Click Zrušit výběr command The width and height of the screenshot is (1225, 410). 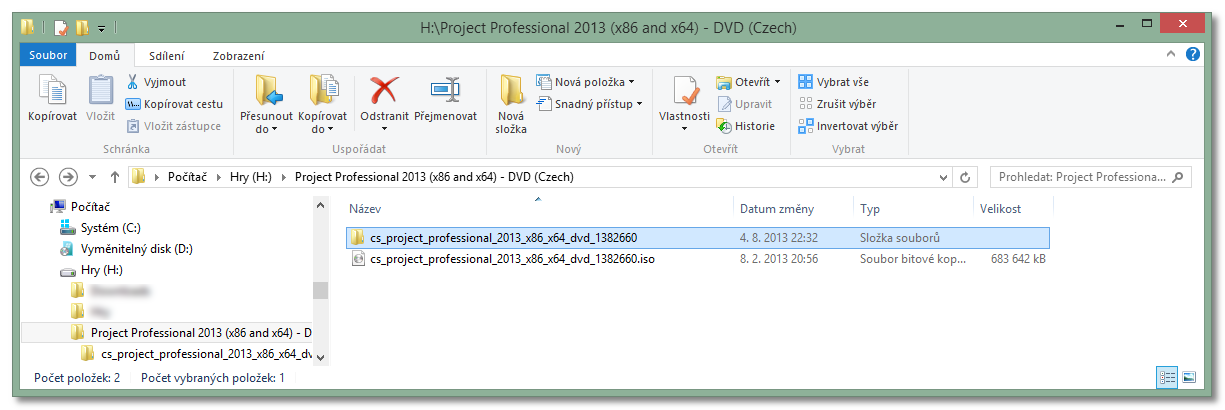pyautogui.click(x=838, y=104)
